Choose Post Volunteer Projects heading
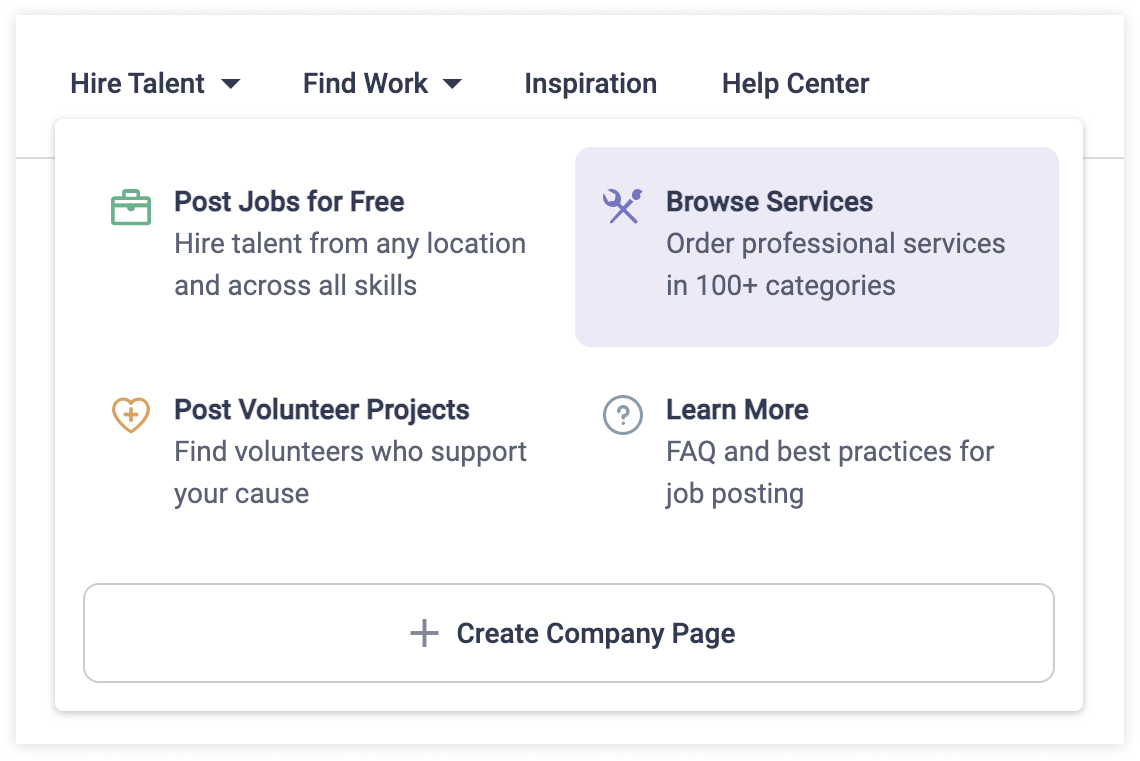 (321, 410)
